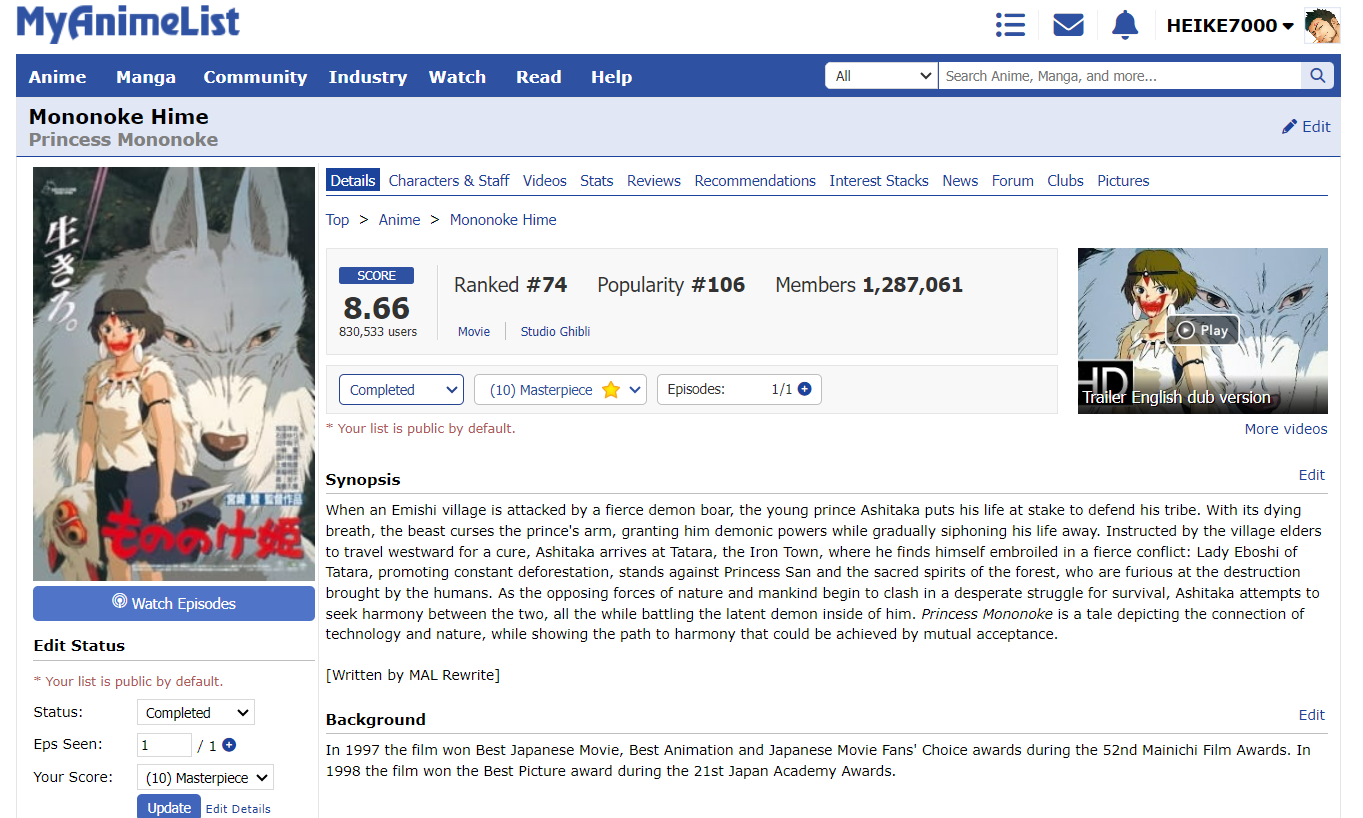Open sidebar Status Completed dropdown
Screen dimensions: 1363x818
tap(196, 713)
